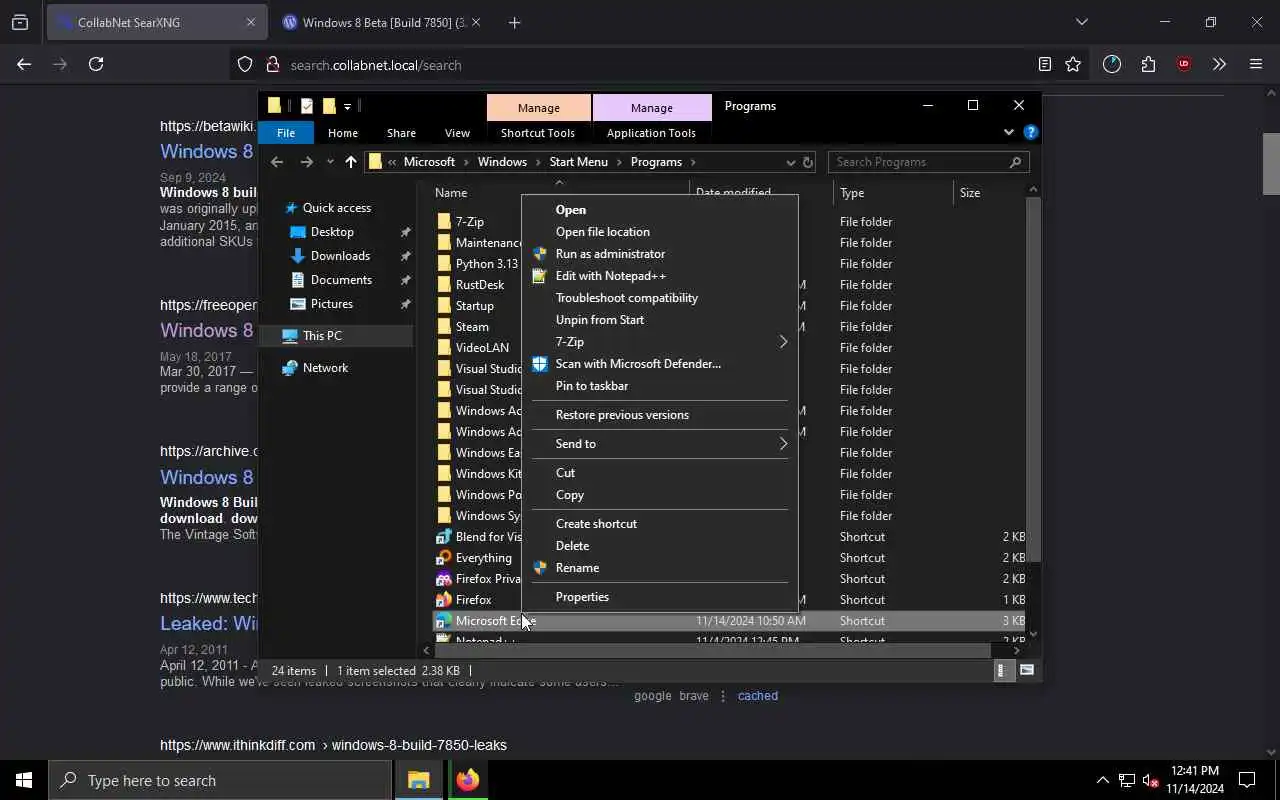Open the browser extensions puzzle icon
This screenshot has height=800, width=1280.
pos(1148,64)
